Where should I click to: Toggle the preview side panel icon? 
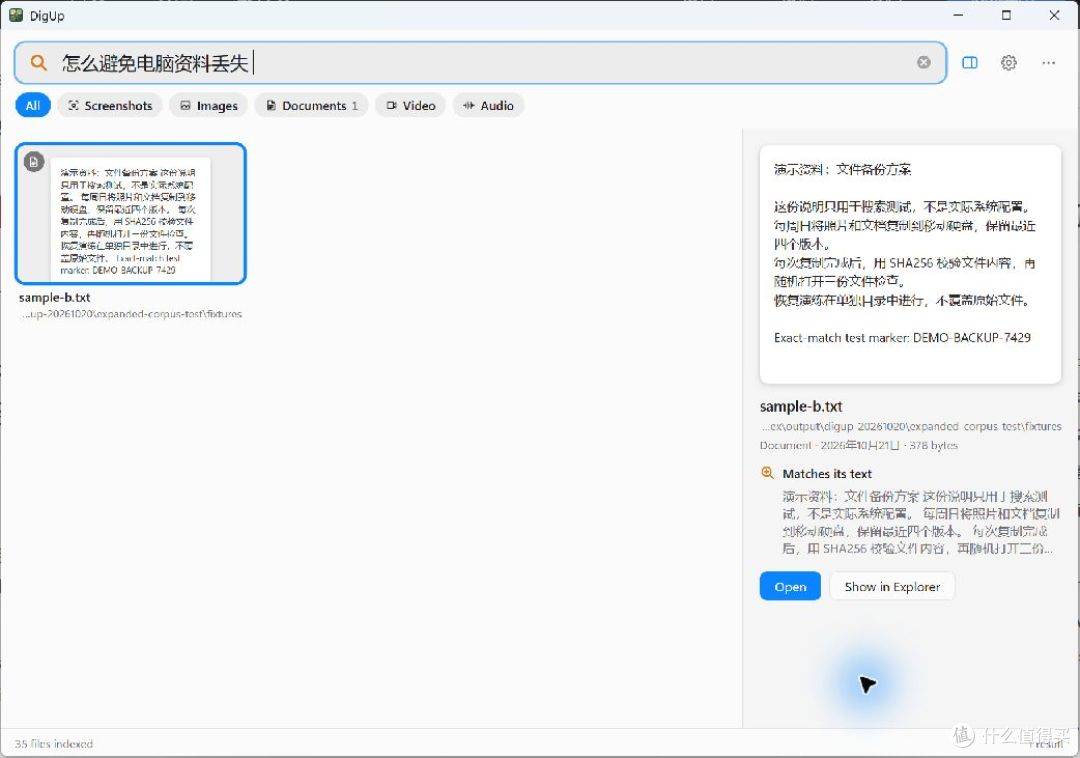click(970, 63)
